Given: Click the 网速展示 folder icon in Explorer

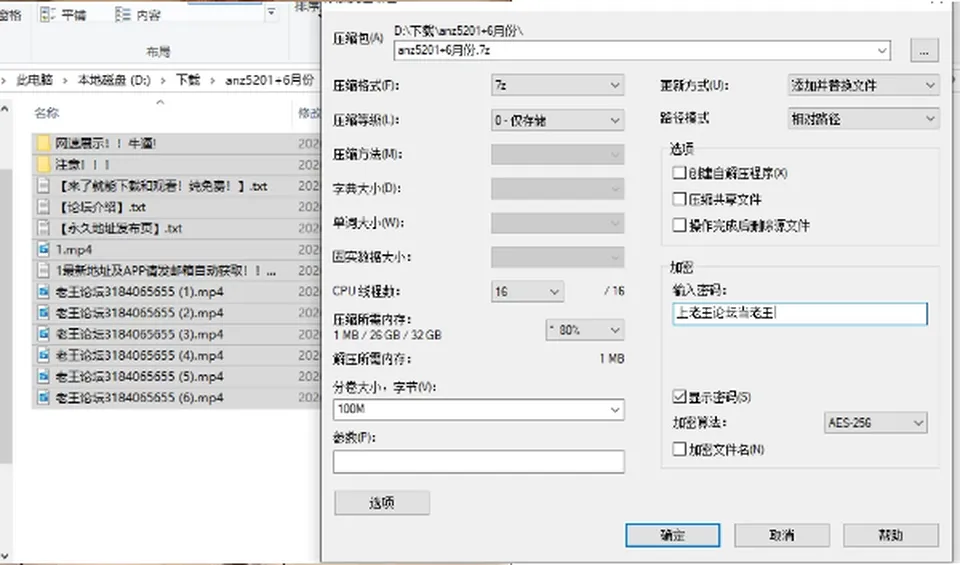Looking at the screenshot, I should 43,143.
